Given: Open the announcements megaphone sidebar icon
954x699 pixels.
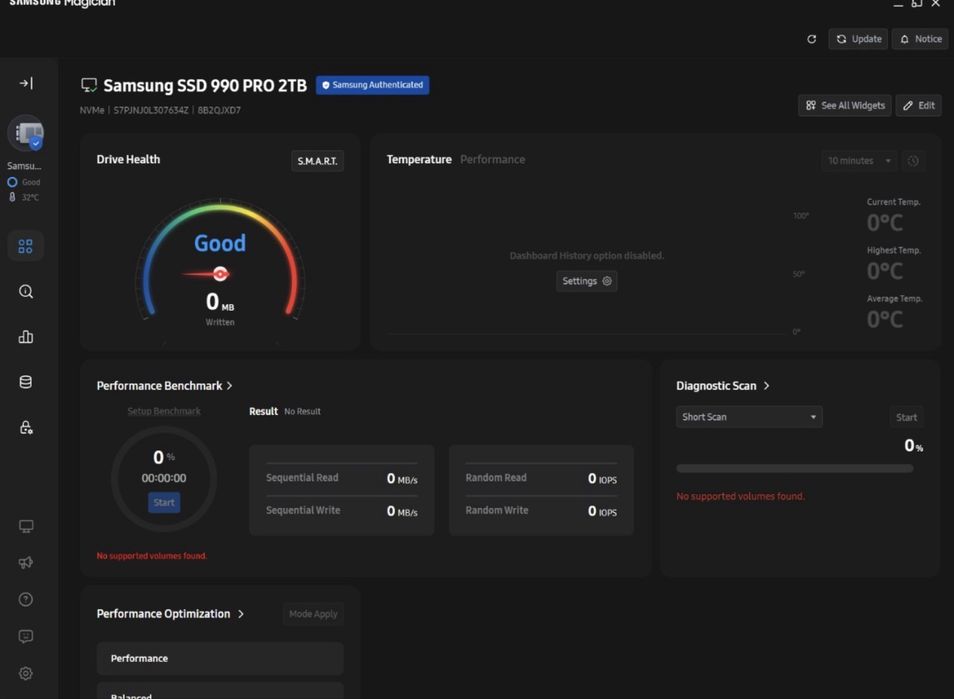Looking at the screenshot, I should pos(26,563).
